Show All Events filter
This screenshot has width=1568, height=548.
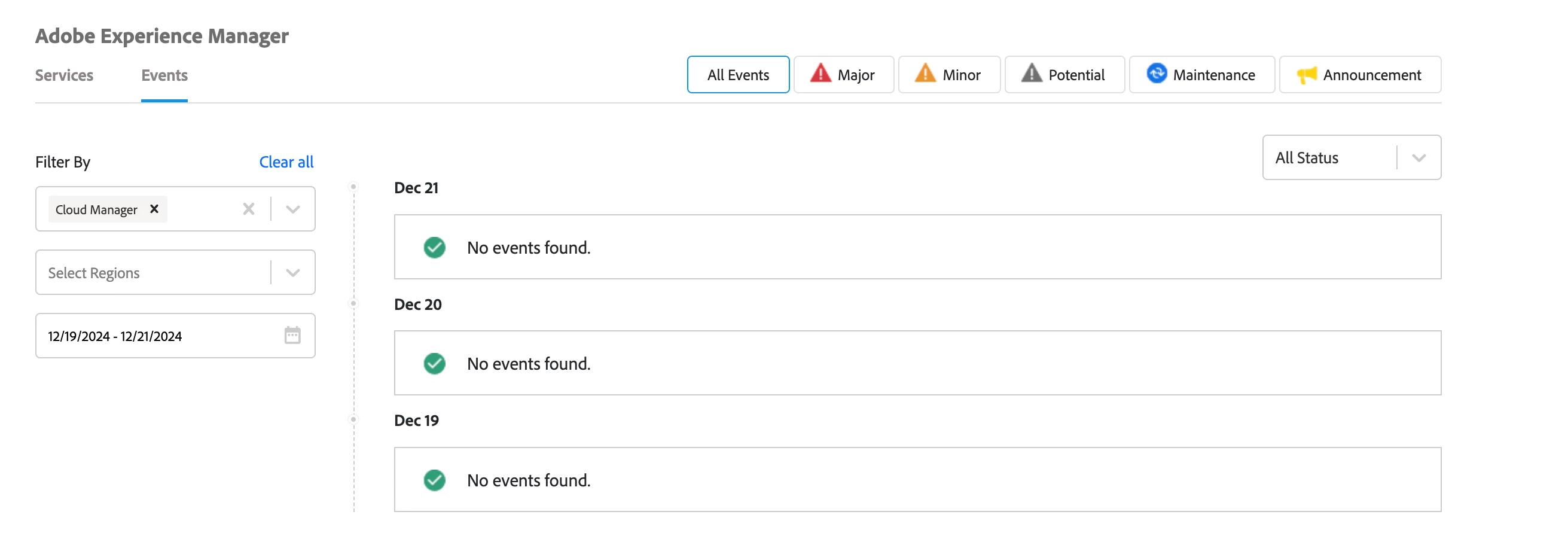[x=738, y=75]
